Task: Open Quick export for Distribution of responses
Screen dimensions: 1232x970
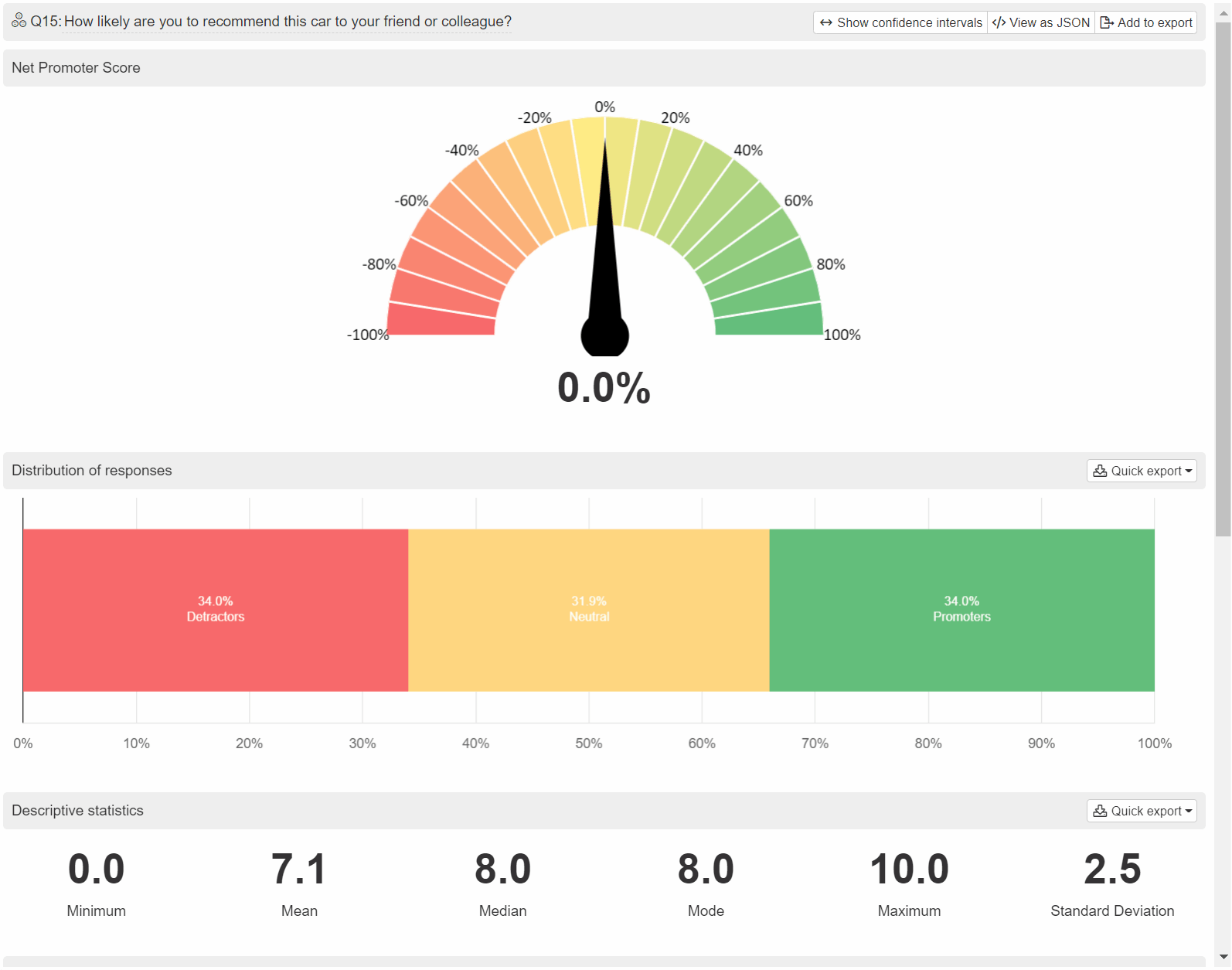Action: 1142,471
